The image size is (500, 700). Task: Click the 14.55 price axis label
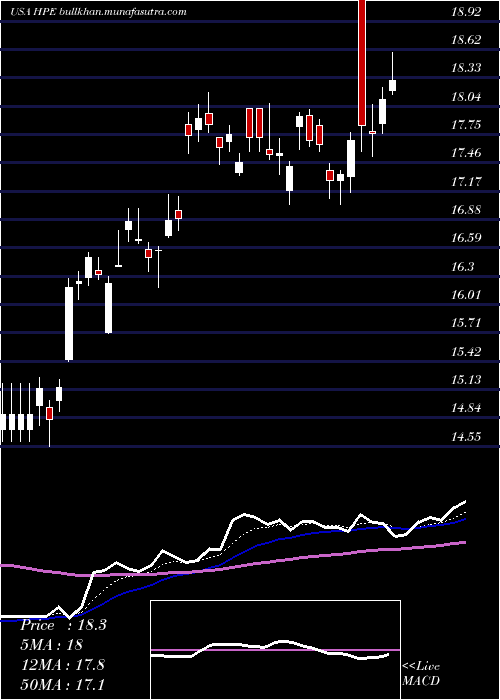tap(466, 436)
